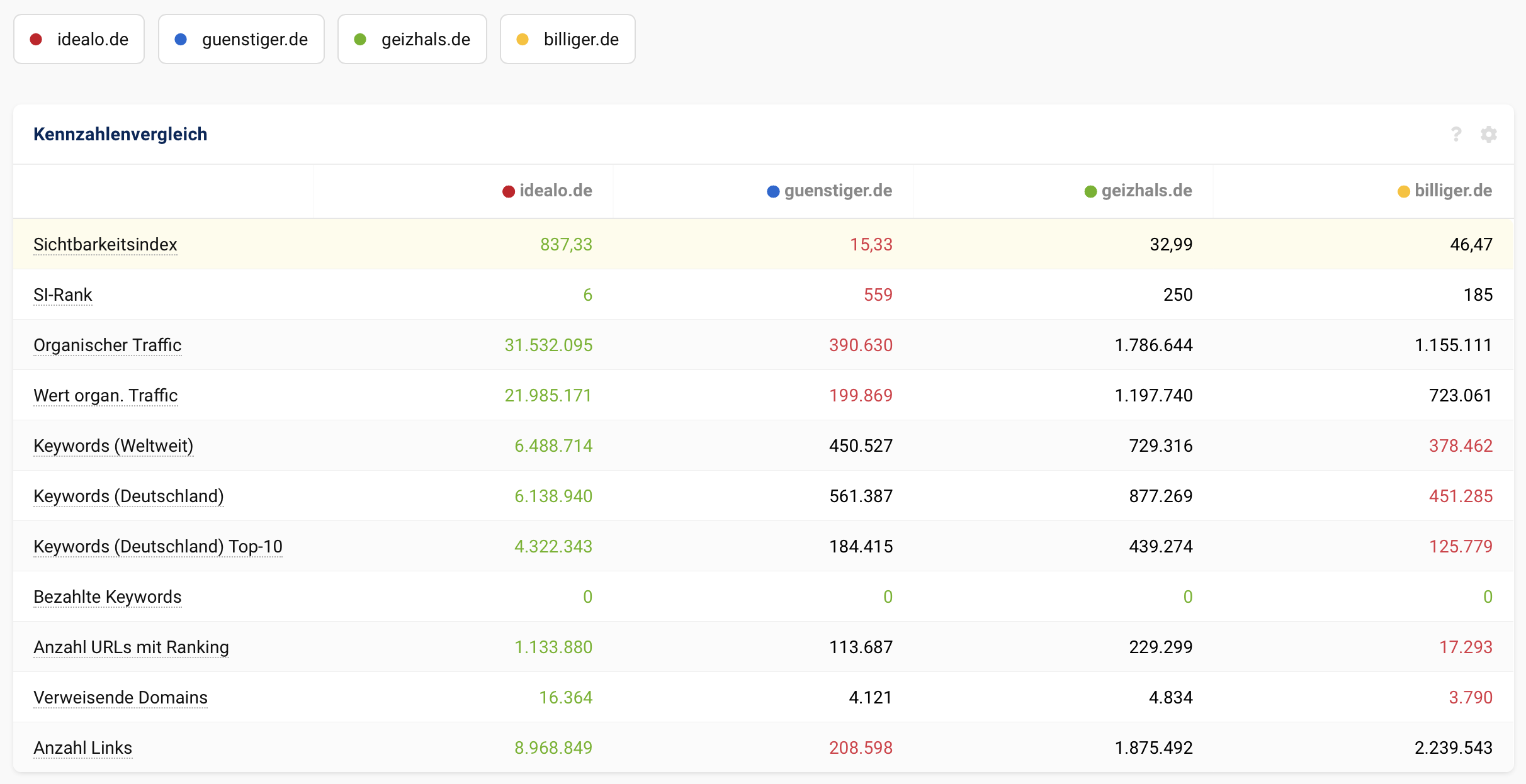The image size is (1526, 784).
Task: Select traffic worth value 723.061
Action: click(x=1461, y=395)
